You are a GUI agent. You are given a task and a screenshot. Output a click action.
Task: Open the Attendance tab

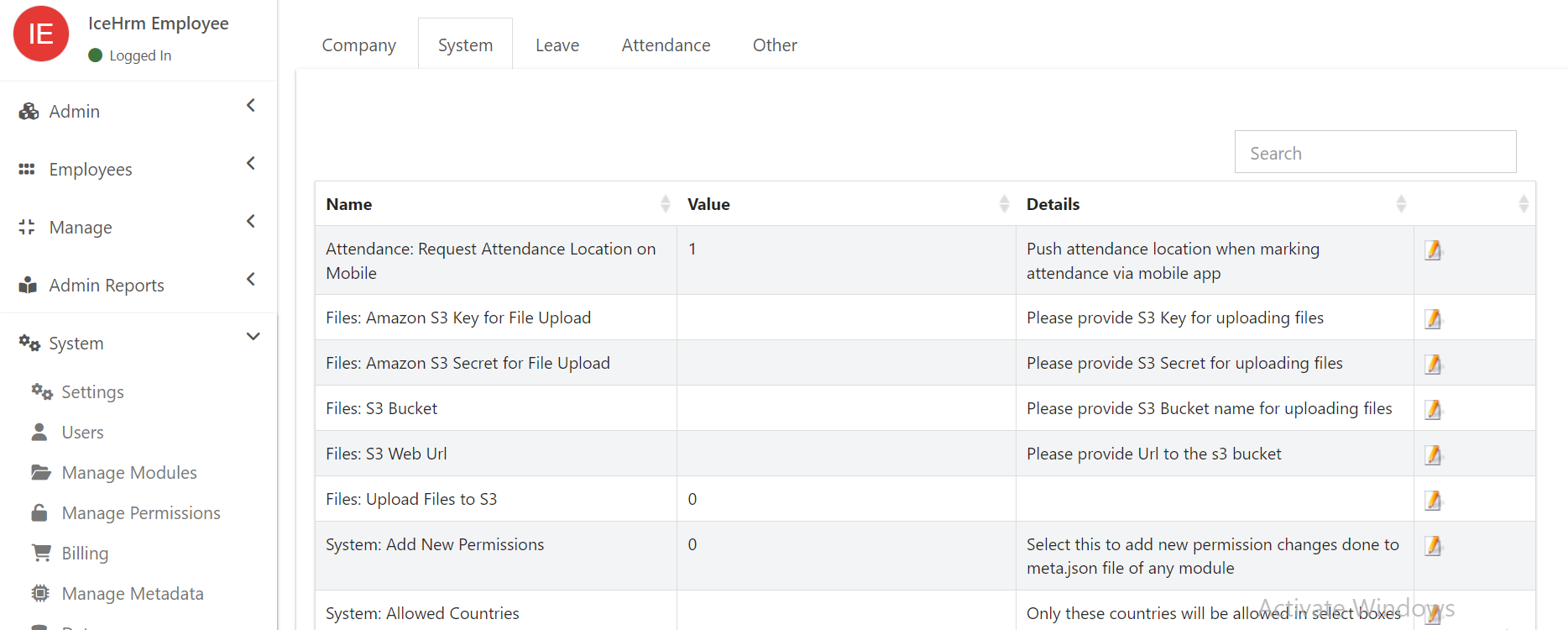666,45
